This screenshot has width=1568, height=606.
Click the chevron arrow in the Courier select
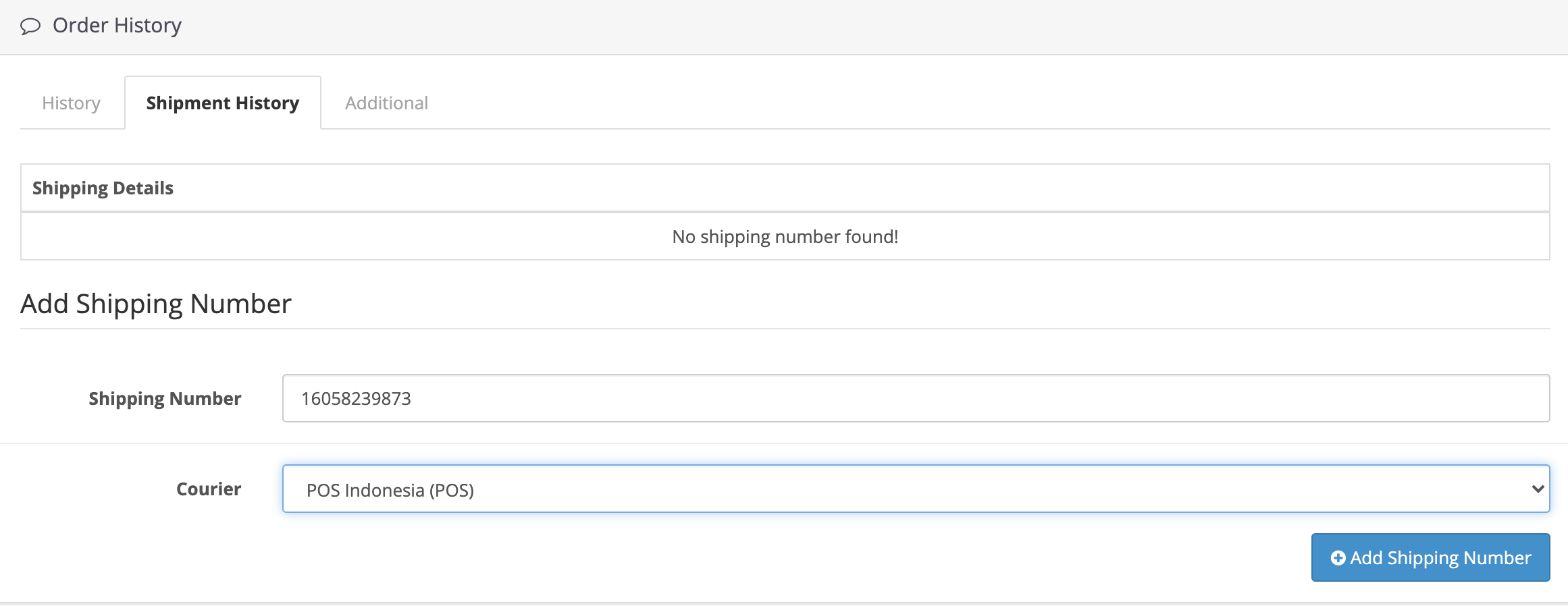click(x=1538, y=489)
